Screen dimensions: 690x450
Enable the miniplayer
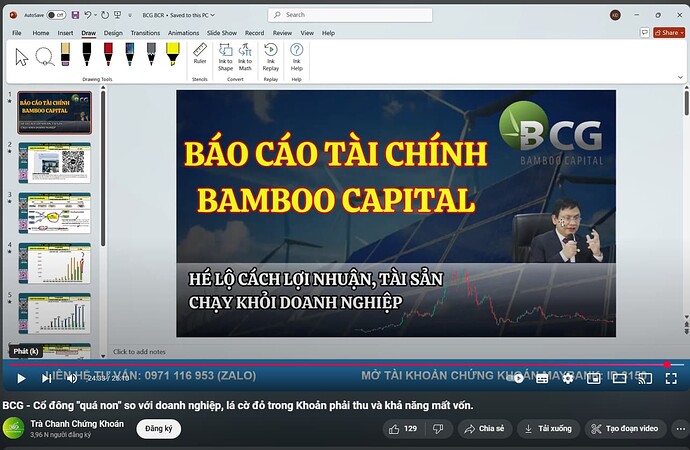coord(594,378)
